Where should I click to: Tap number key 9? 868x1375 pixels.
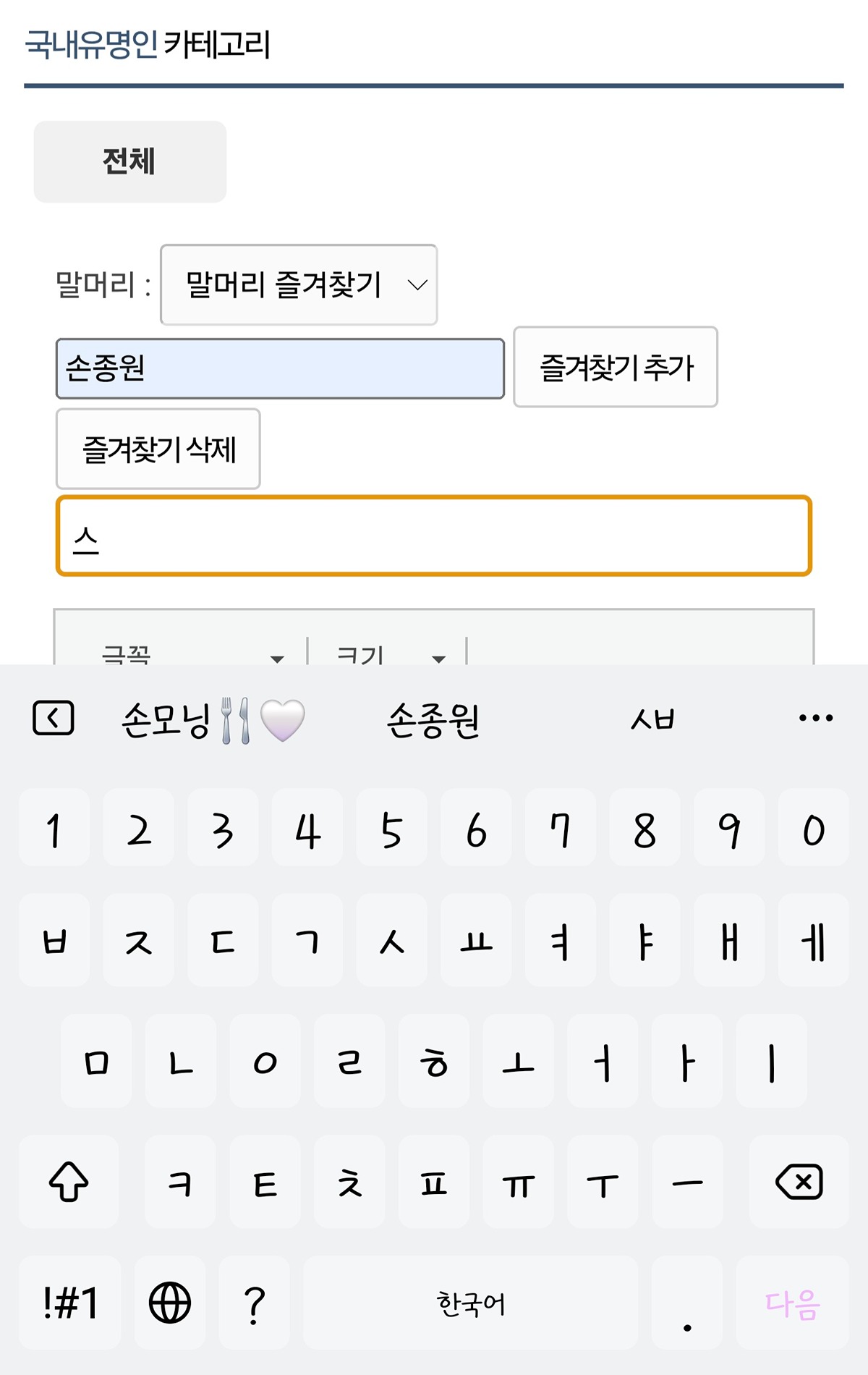click(x=729, y=827)
